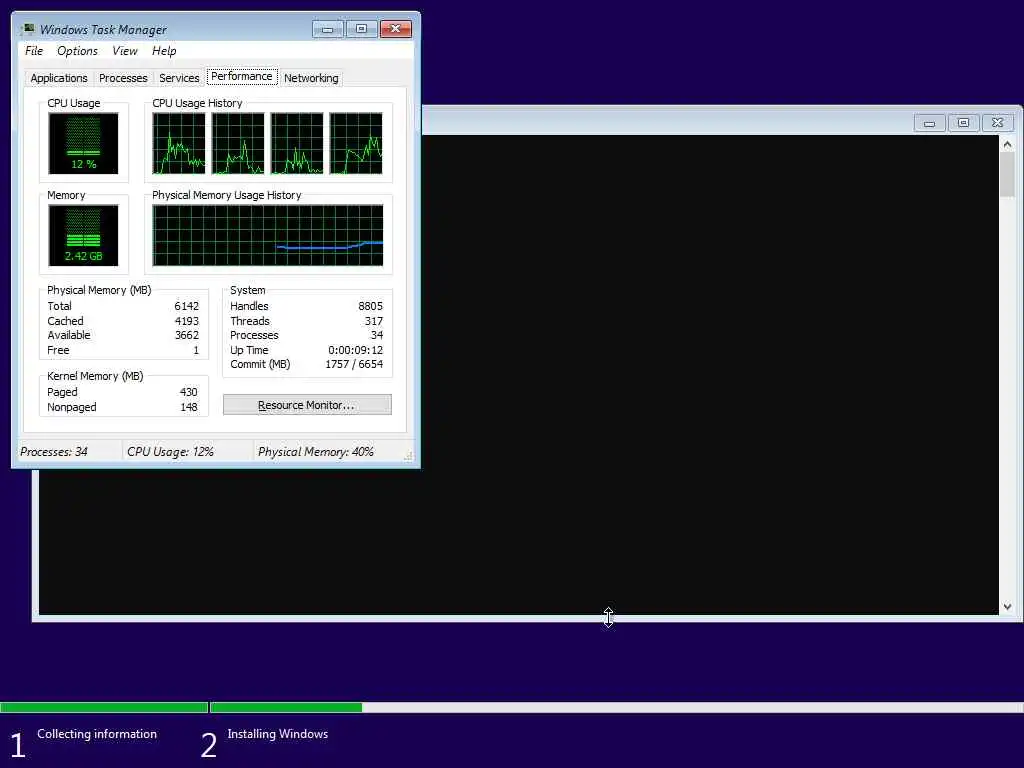Click the console scrollbar up arrow
Image resolution: width=1024 pixels, height=768 pixels.
point(1008,144)
